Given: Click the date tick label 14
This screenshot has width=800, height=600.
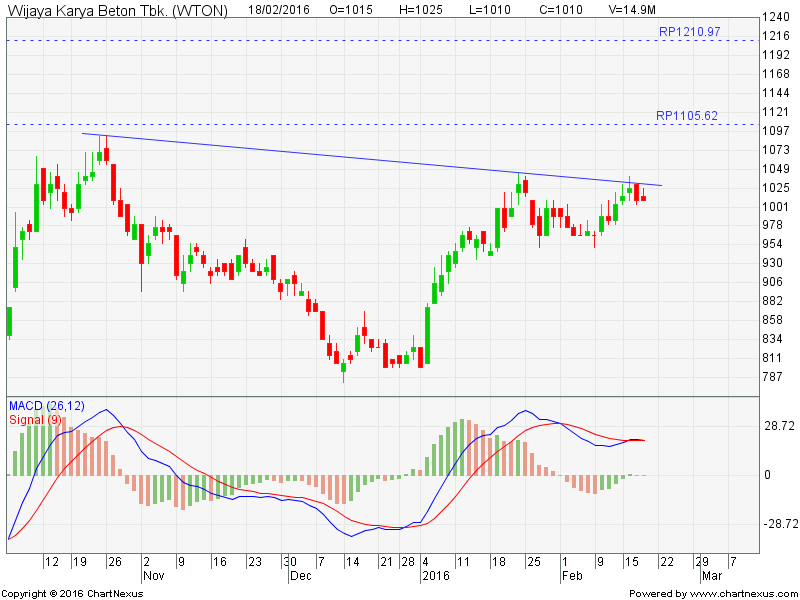Looking at the screenshot, I should pos(353,562).
